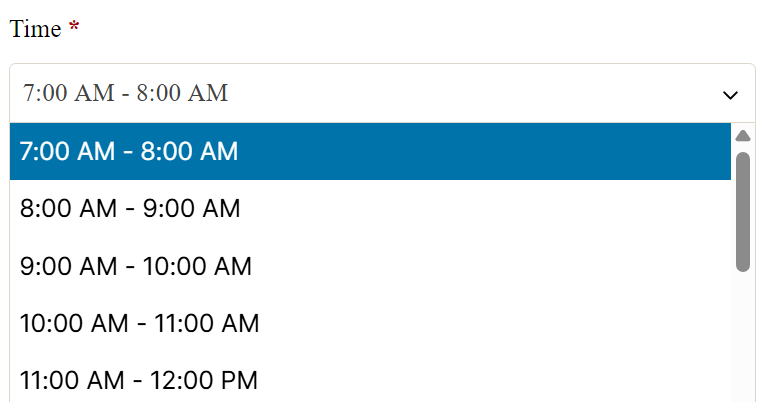
Task: Click the chevron arrow in Time dropdown
Action: (x=730, y=94)
